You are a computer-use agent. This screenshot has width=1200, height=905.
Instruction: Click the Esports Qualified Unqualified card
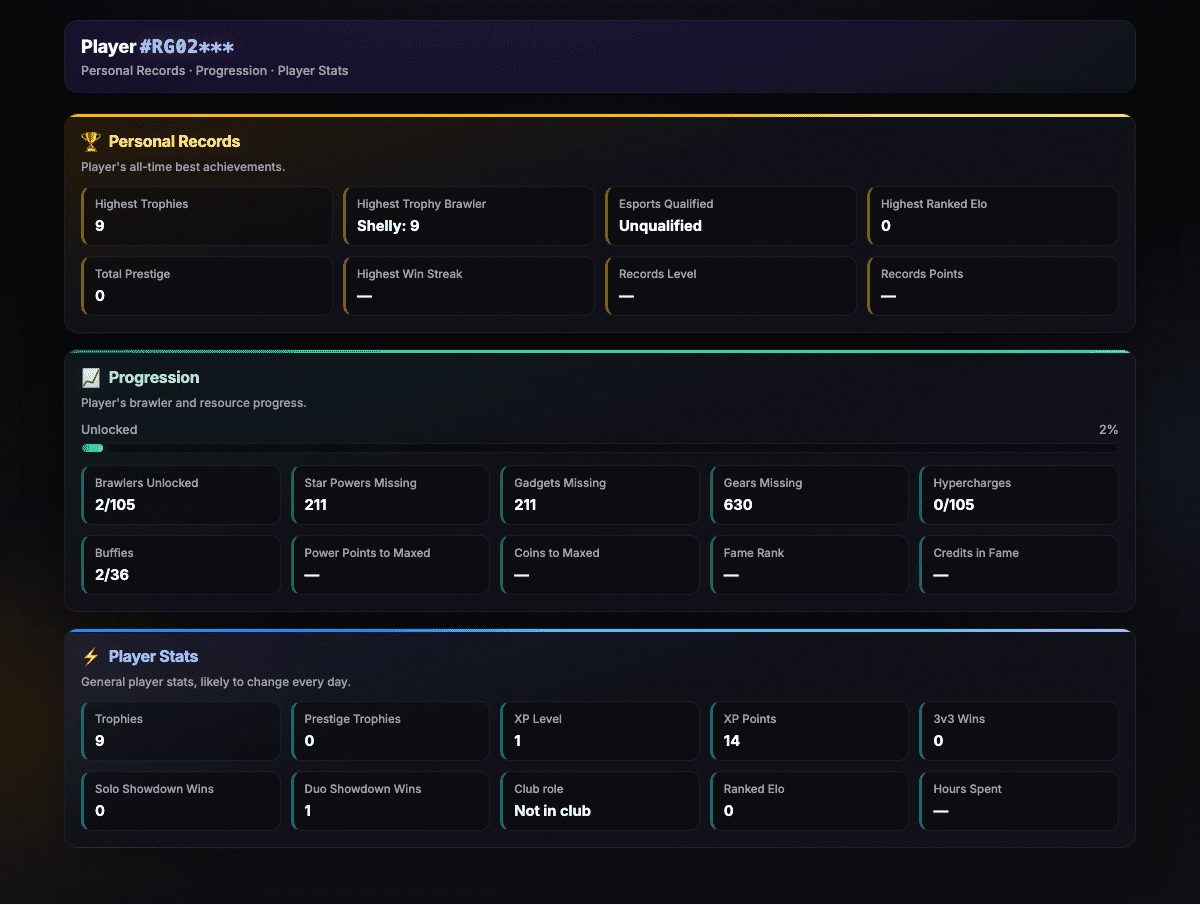click(x=731, y=216)
